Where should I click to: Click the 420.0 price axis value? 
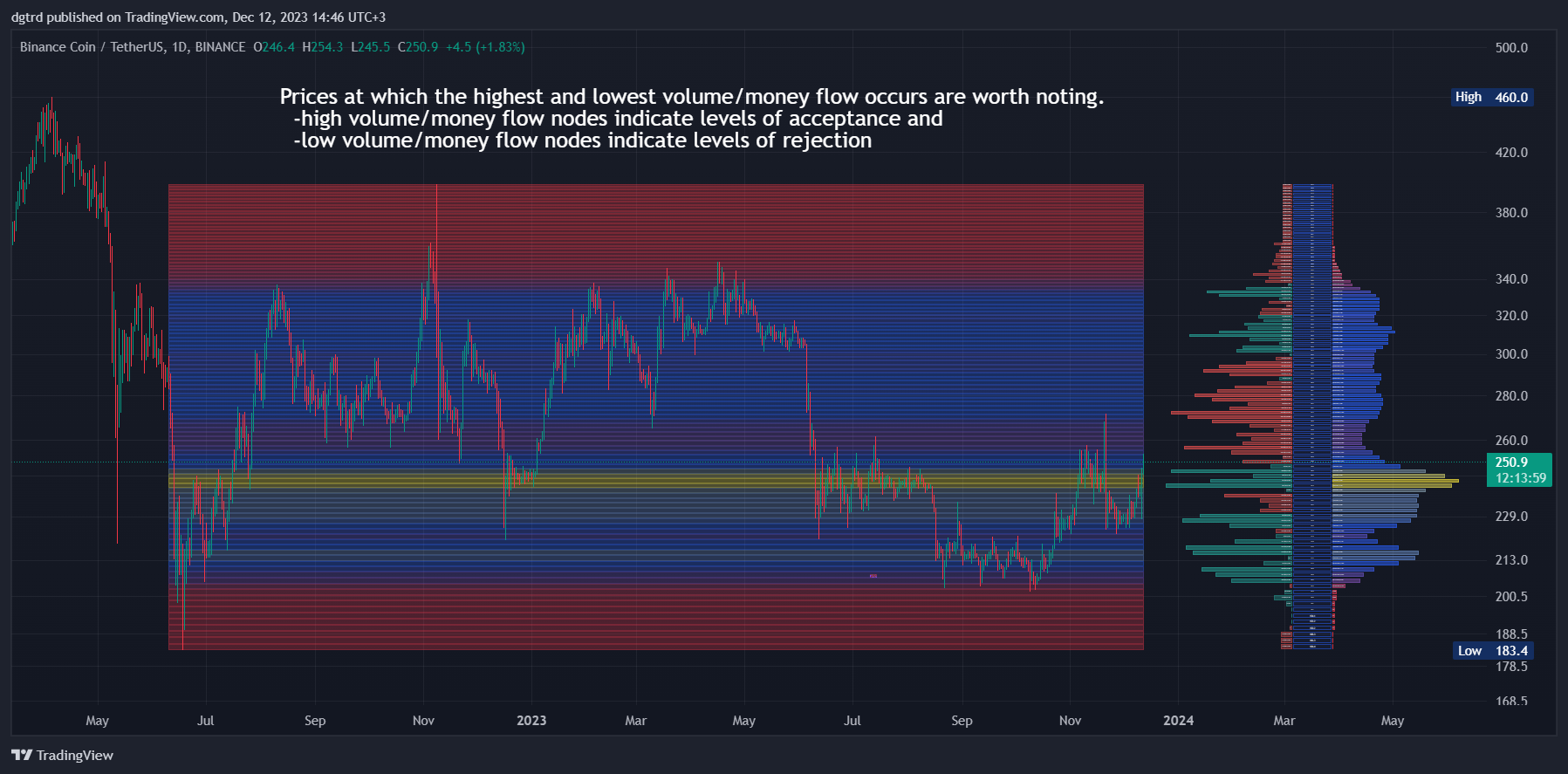(x=1511, y=153)
